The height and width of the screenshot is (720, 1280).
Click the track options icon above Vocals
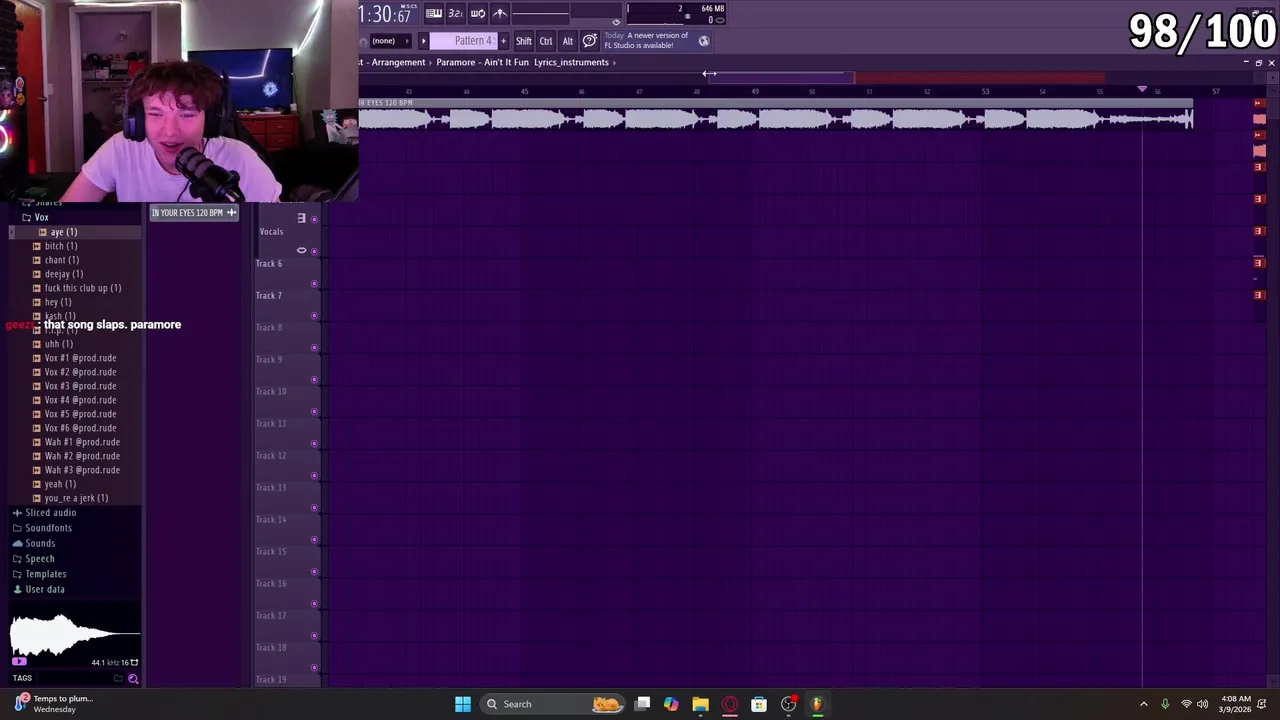[x=301, y=218]
